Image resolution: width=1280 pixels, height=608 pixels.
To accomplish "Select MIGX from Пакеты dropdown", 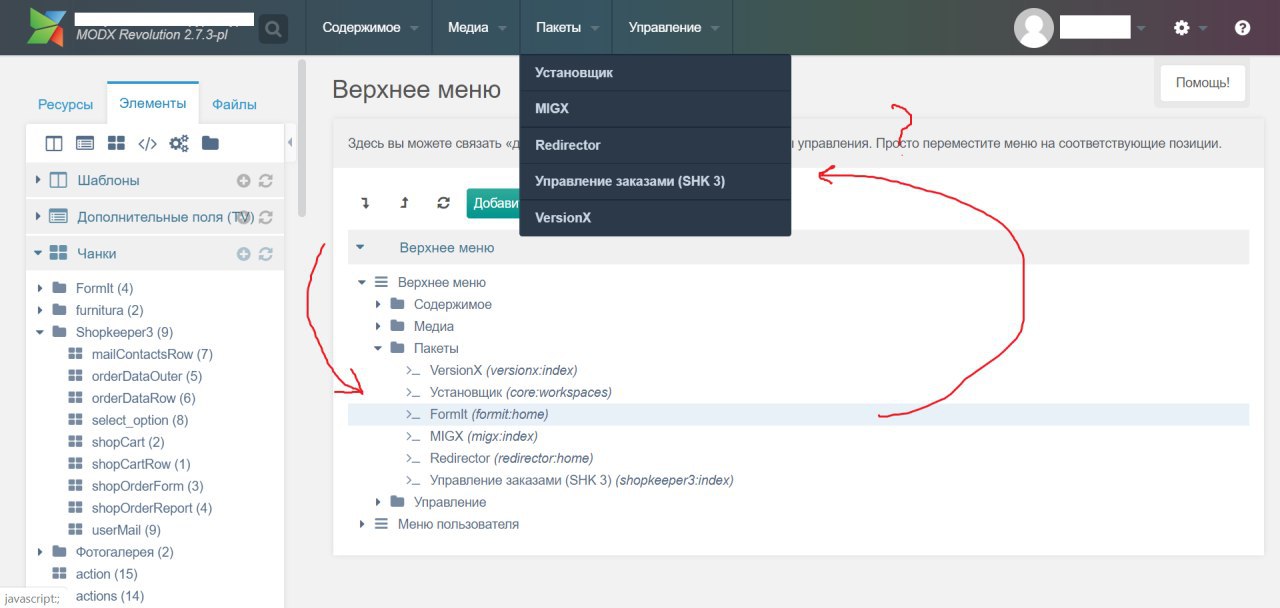I will [655, 109].
